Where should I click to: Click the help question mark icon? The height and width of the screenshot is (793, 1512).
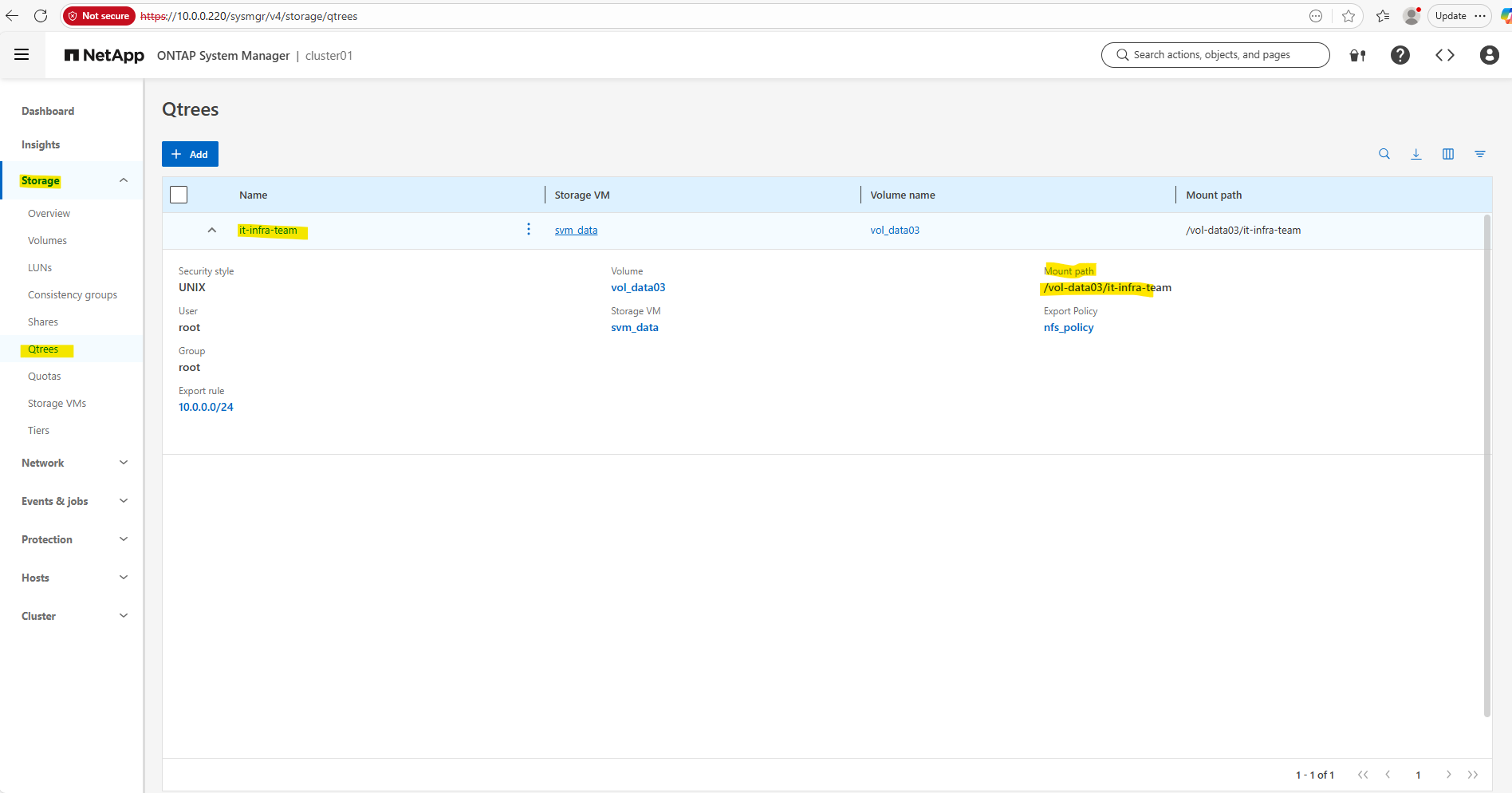tap(1400, 55)
